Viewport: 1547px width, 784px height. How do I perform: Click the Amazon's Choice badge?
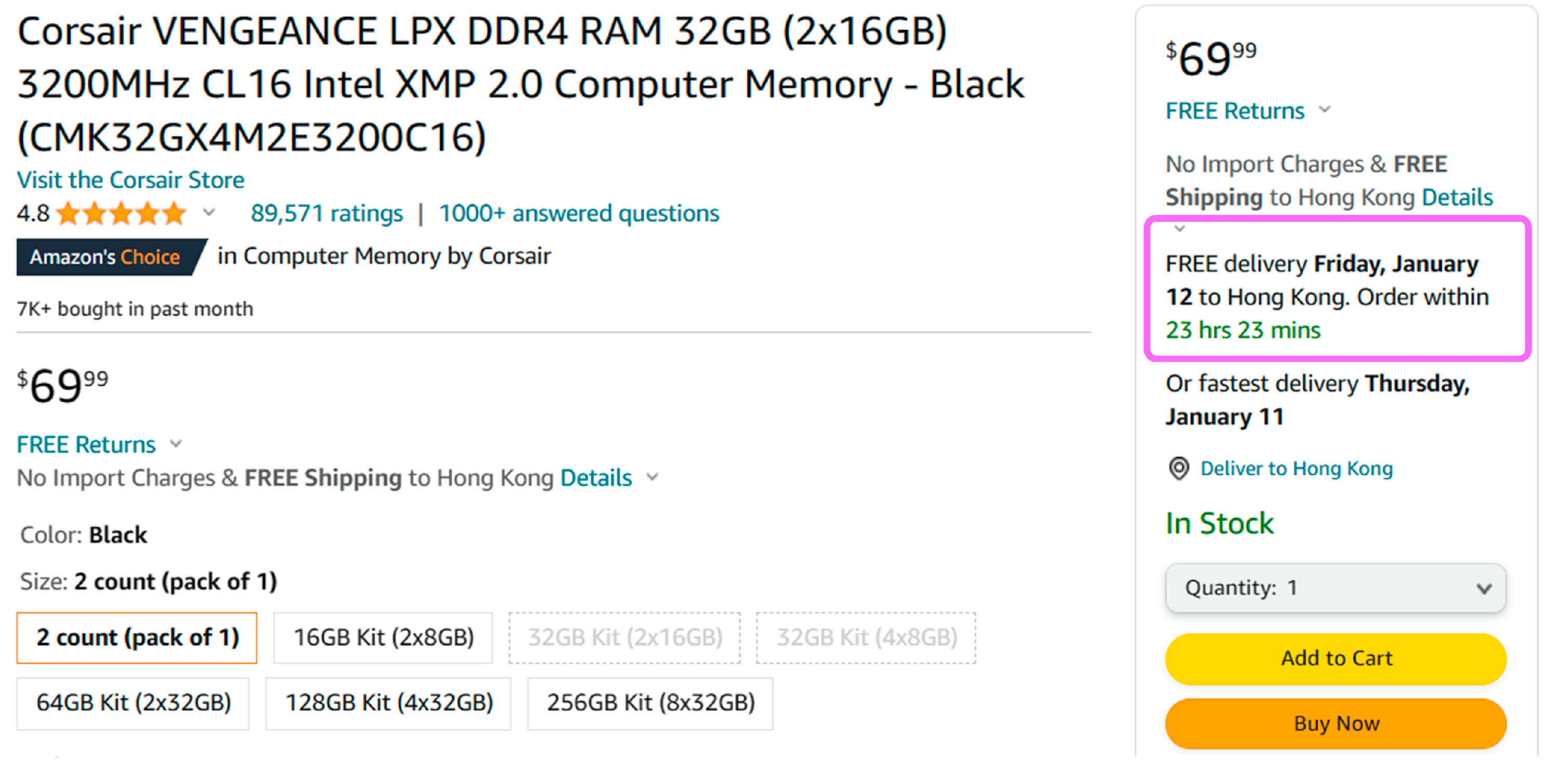(x=112, y=257)
